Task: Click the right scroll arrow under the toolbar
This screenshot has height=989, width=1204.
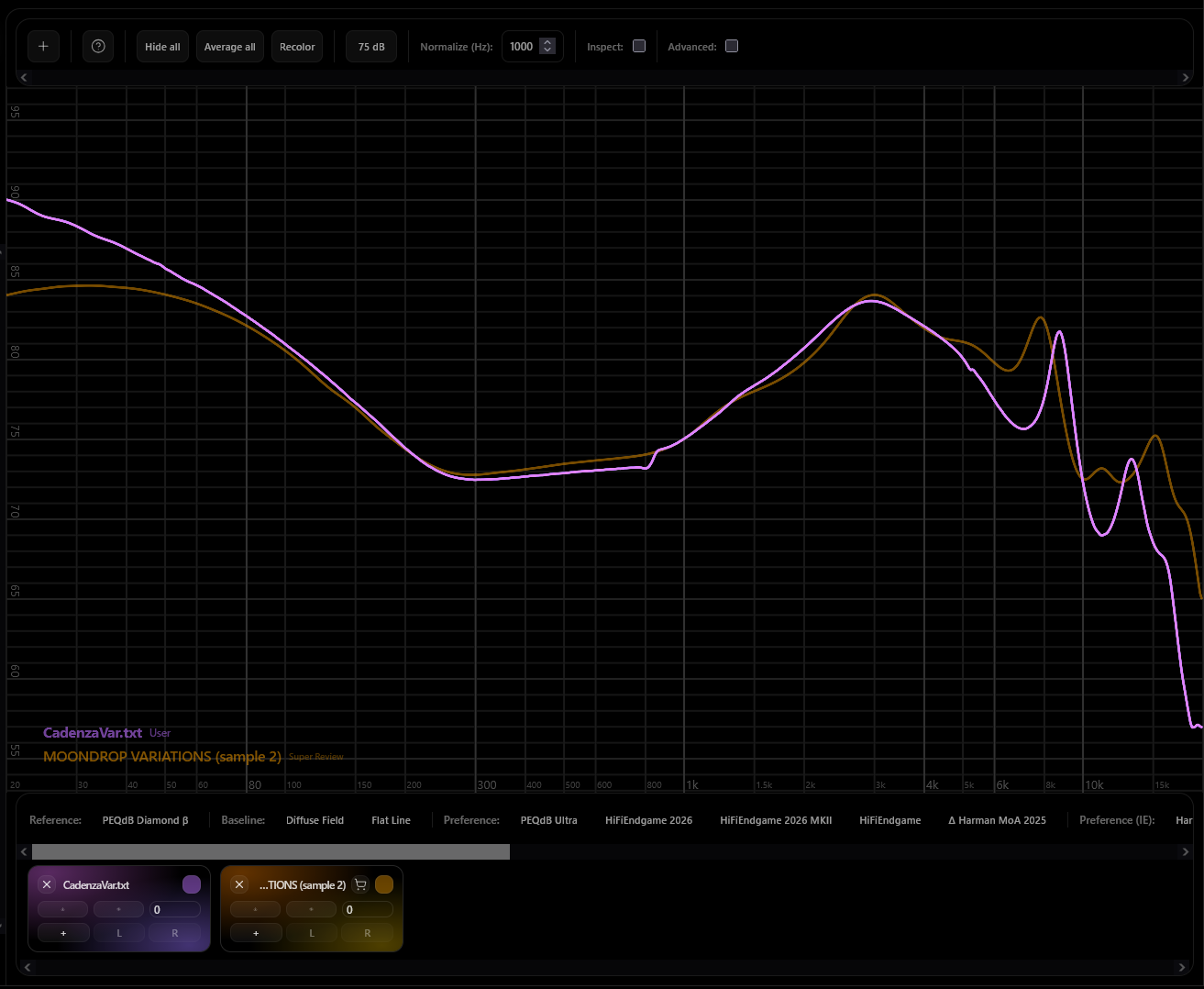Action: [x=1185, y=78]
